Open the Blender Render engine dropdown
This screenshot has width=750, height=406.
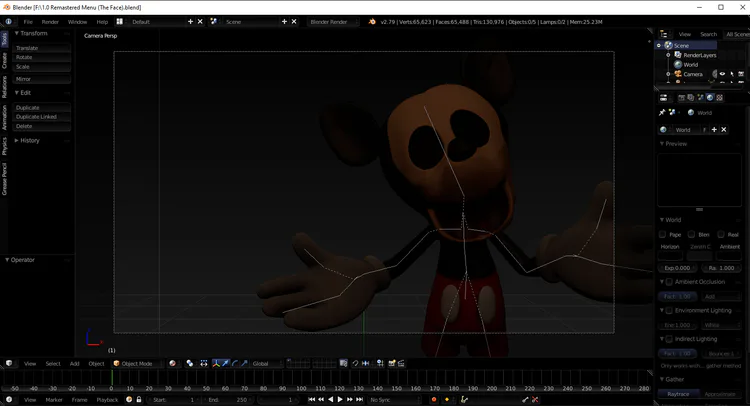point(333,22)
